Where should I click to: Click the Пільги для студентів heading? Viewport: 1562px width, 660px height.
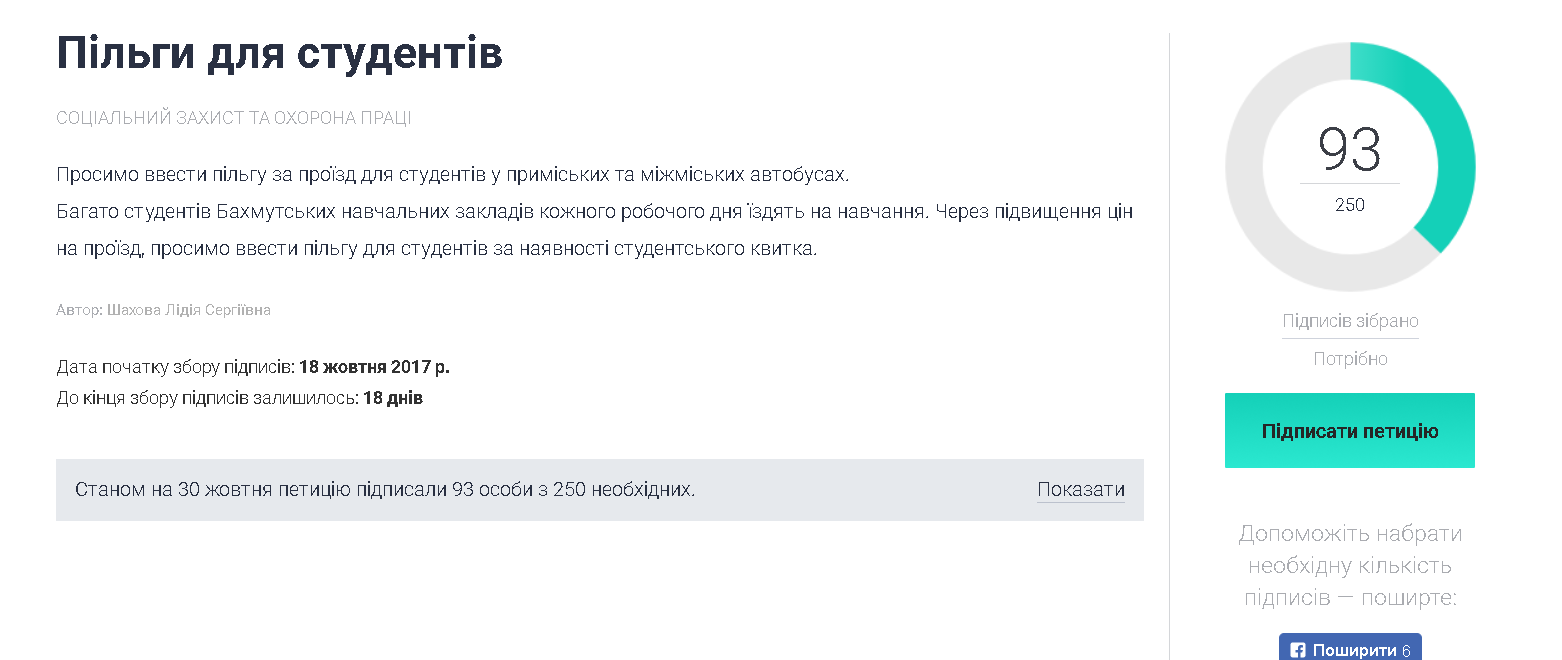[x=280, y=54]
